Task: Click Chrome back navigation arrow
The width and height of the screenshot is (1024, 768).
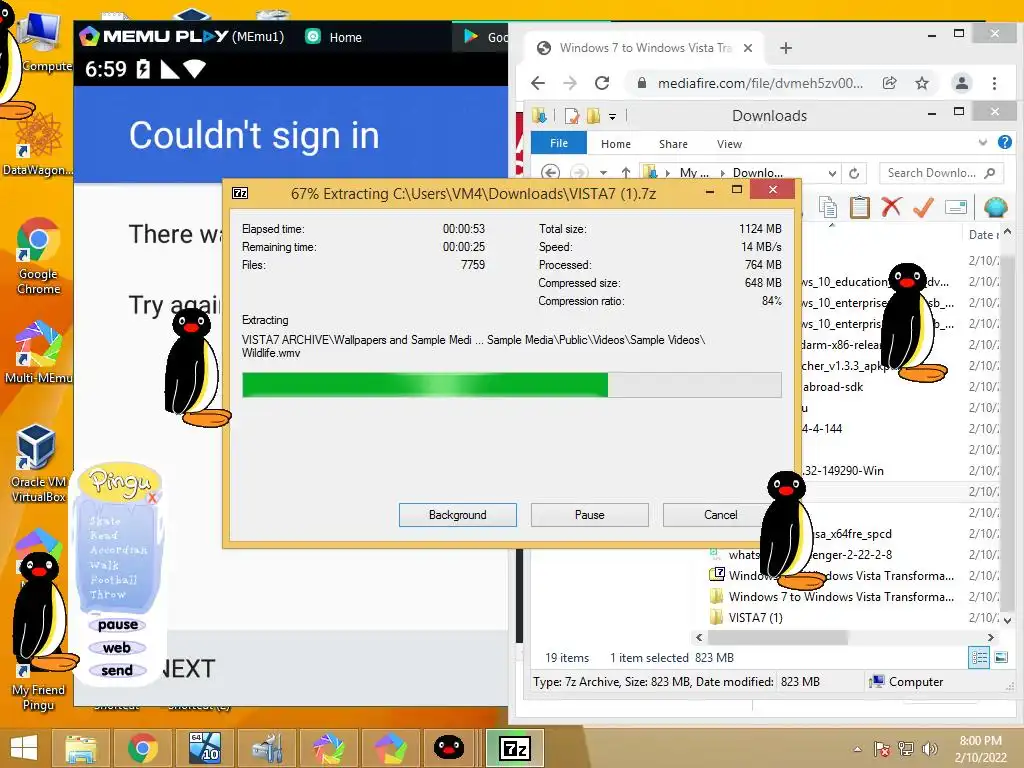Action: click(x=537, y=83)
